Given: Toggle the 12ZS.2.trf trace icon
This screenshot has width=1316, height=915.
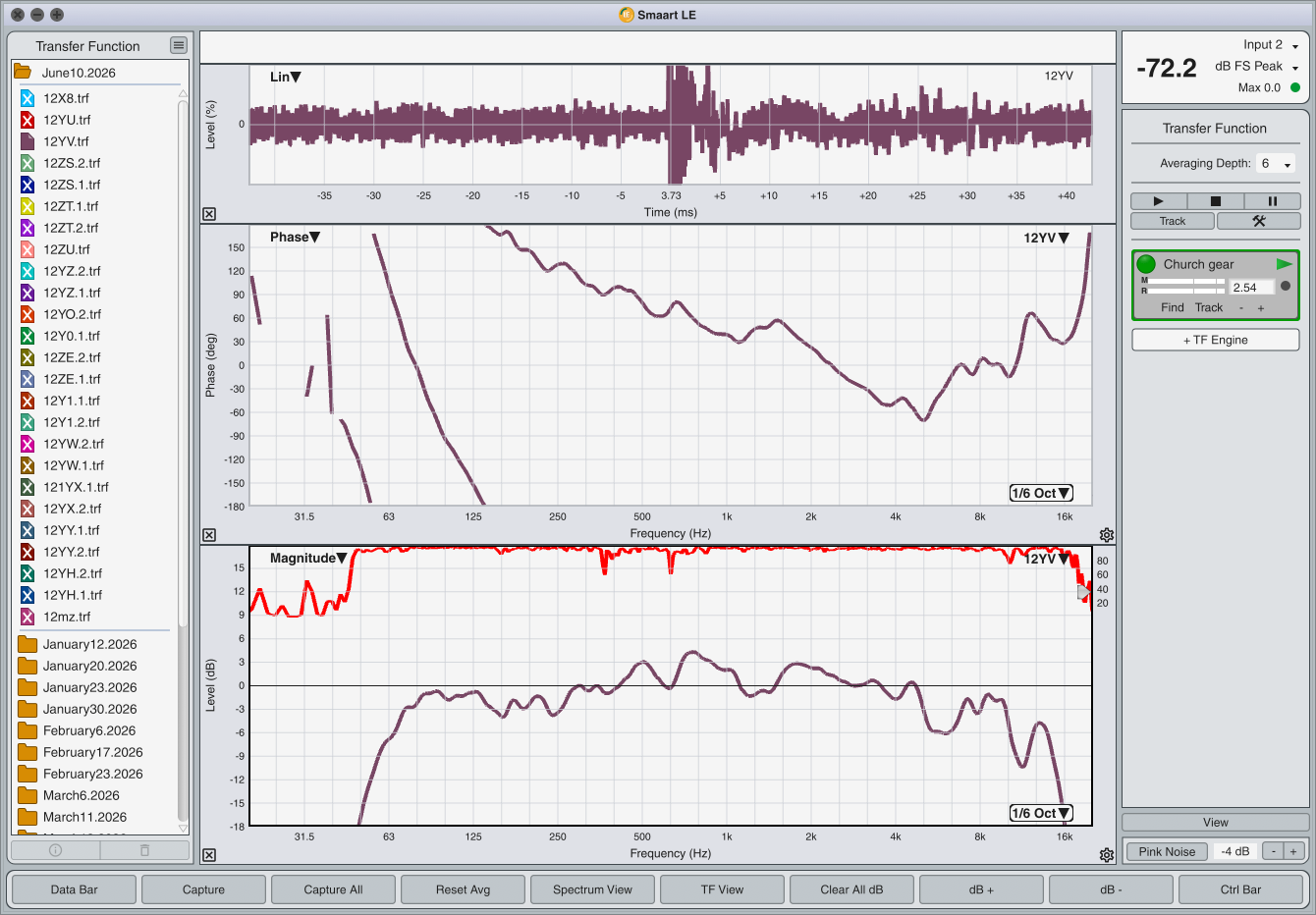Looking at the screenshot, I should [x=27, y=163].
